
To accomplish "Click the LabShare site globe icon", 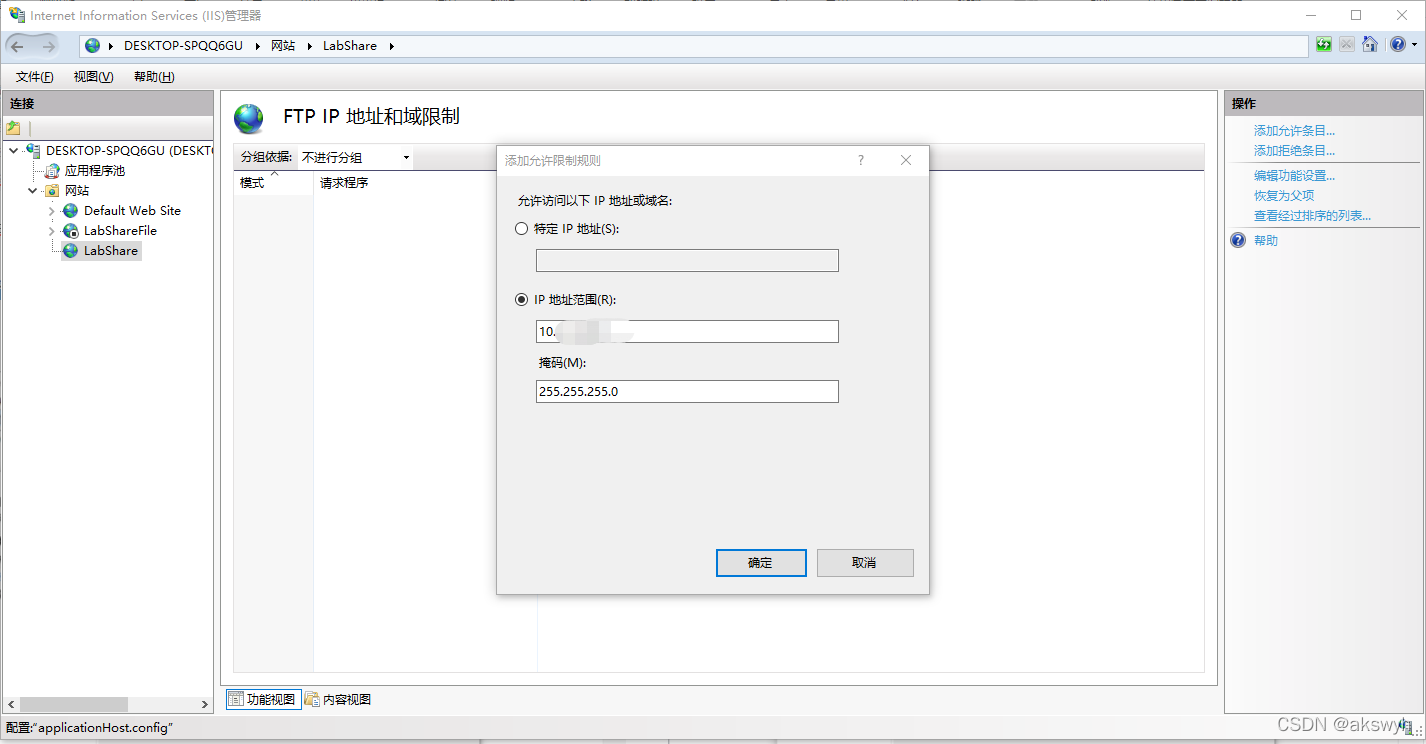I will coord(71,251).
